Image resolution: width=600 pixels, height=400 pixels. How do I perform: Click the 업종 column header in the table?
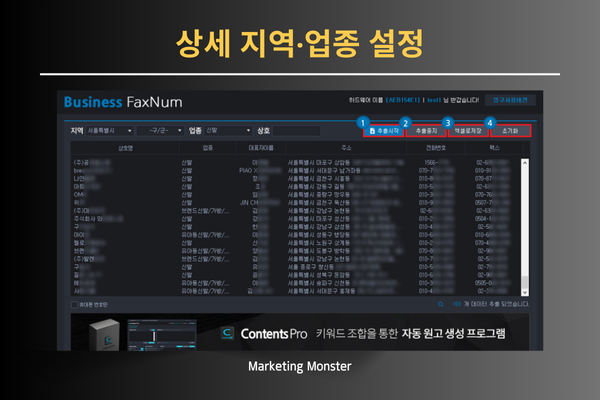pos(207,148)
